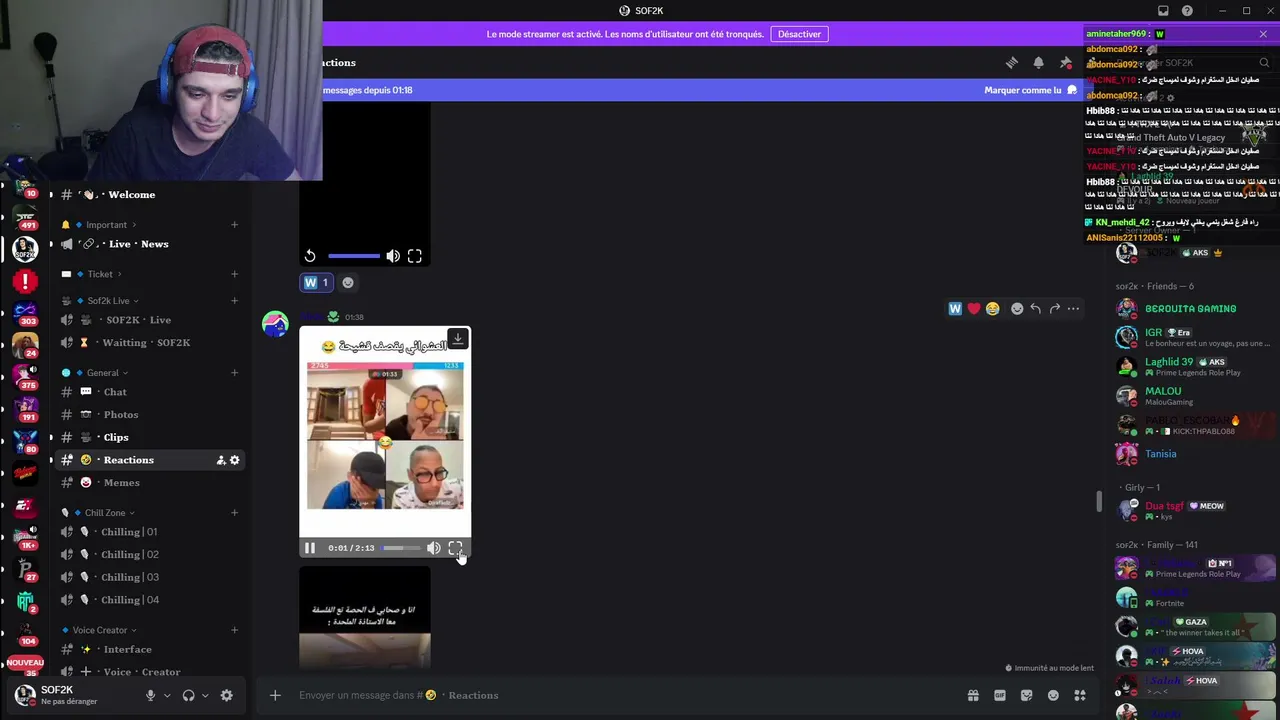Open the threads icon in the channel header
This screenshot has height=720, width=1280.
1012,63
